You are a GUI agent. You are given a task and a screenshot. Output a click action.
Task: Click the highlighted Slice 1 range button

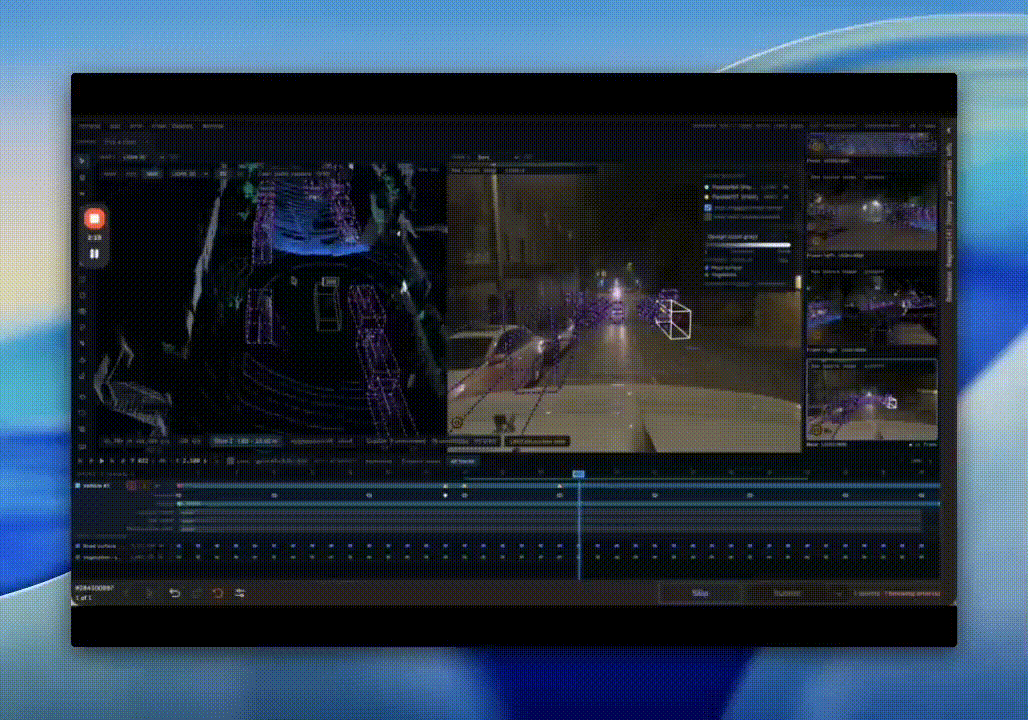tap(247, 441)
